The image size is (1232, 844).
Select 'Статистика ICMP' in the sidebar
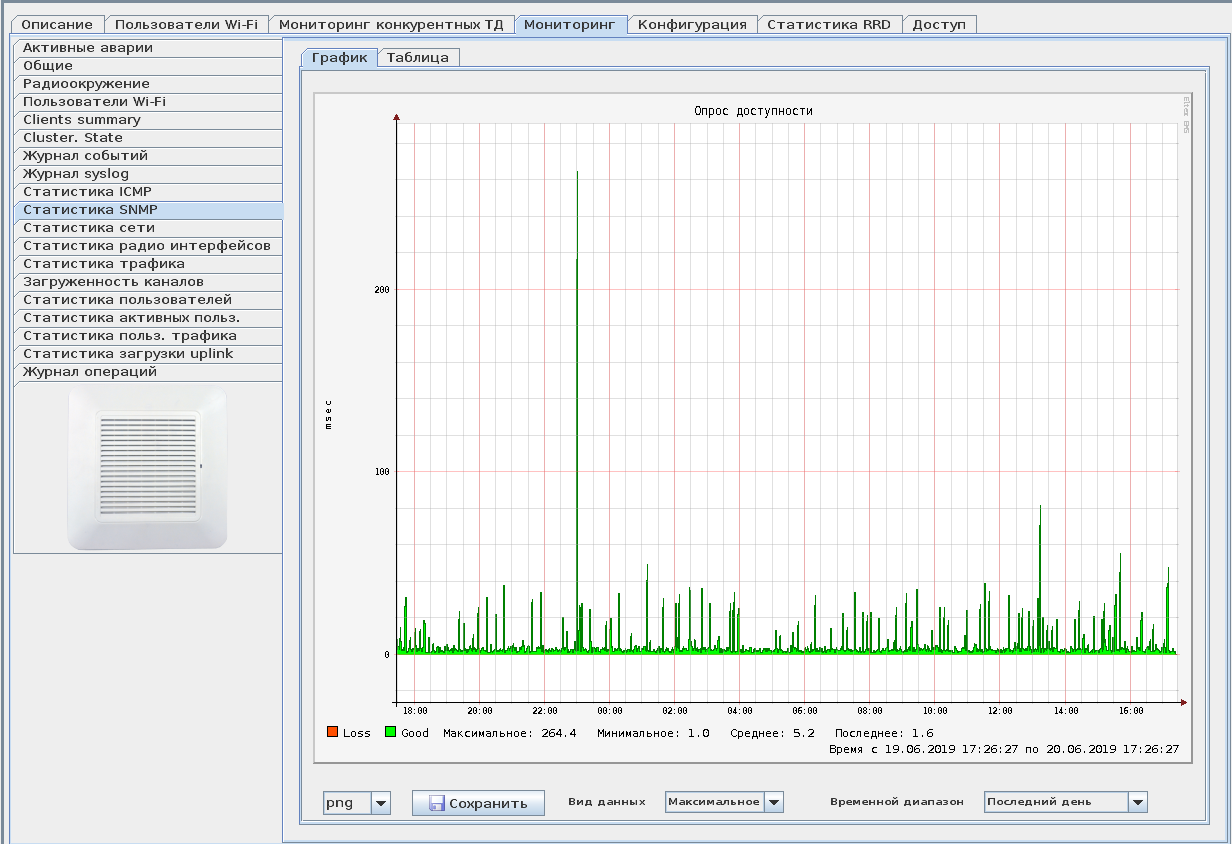click(x=88, y=192)
